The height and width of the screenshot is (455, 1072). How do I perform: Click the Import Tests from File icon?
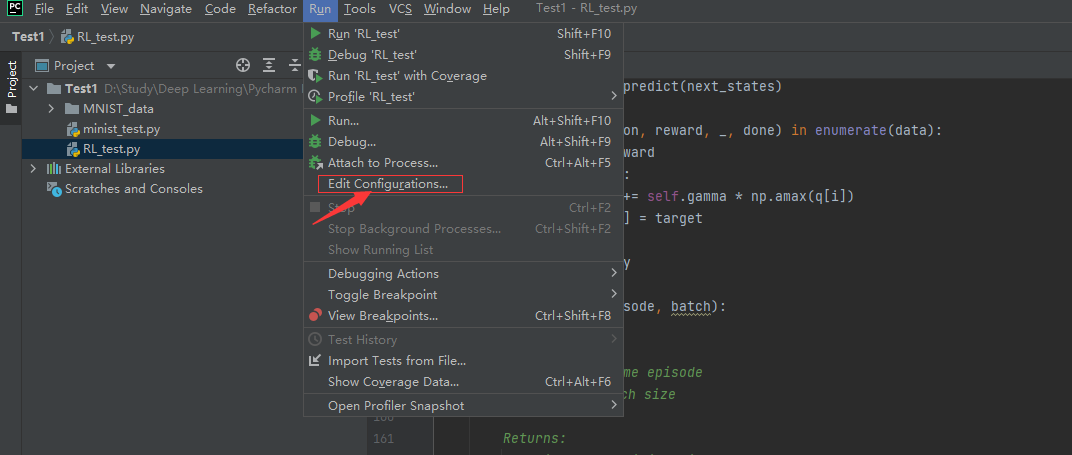[x=316, y=361]
